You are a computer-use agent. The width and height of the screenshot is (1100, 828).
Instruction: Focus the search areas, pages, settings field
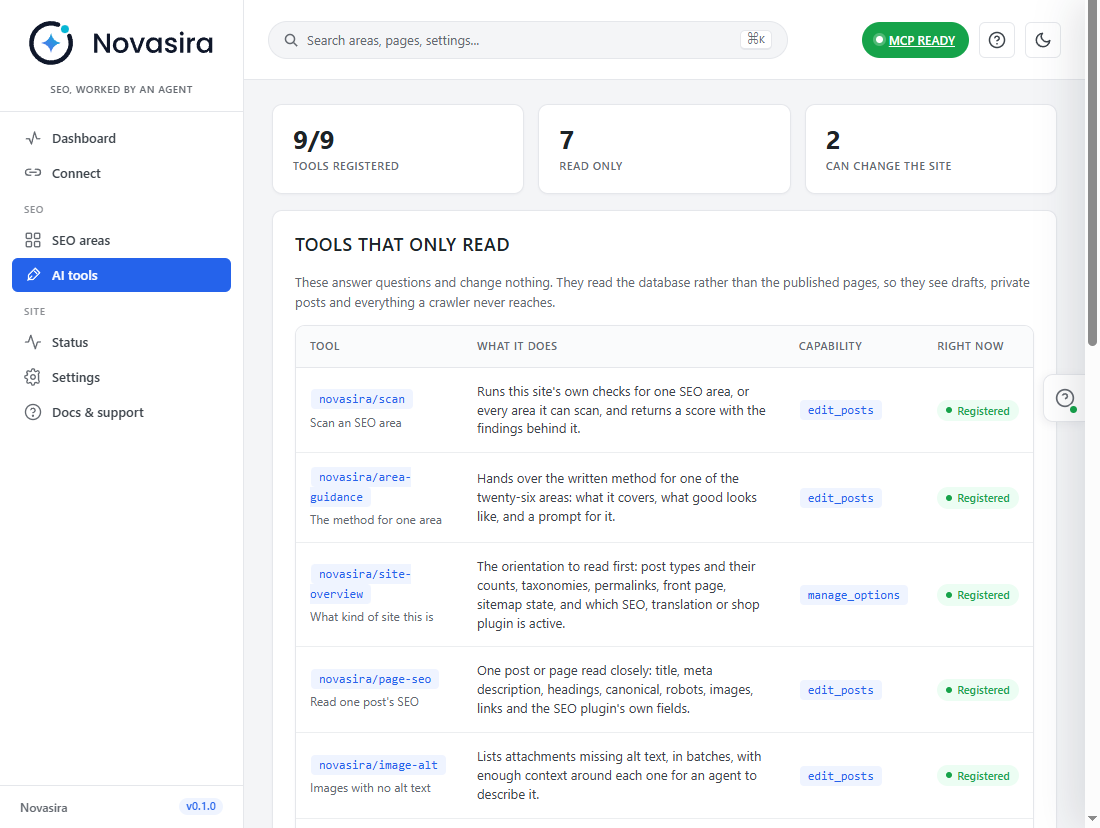[528, 40]
